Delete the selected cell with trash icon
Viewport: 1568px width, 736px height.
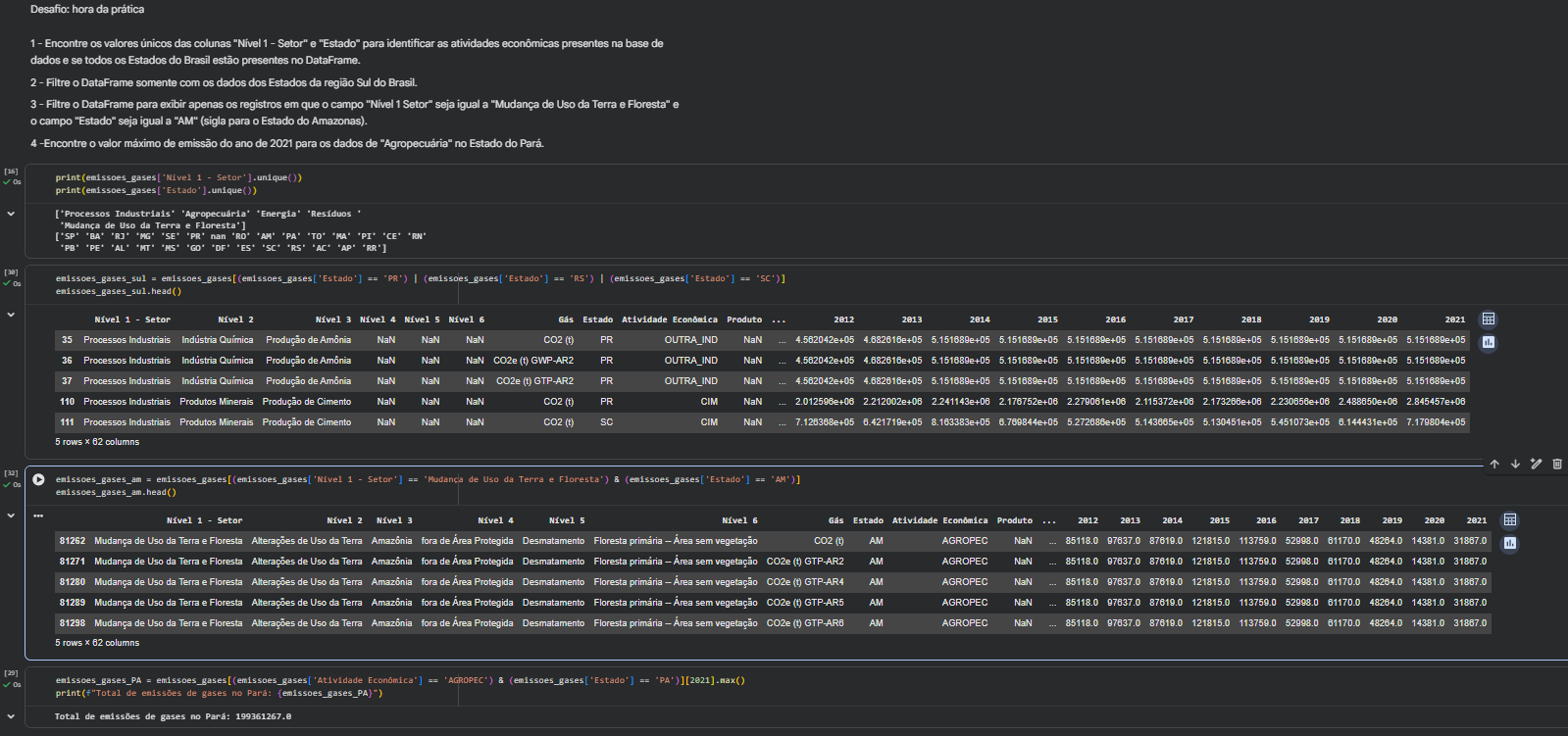click(1557, 465)
